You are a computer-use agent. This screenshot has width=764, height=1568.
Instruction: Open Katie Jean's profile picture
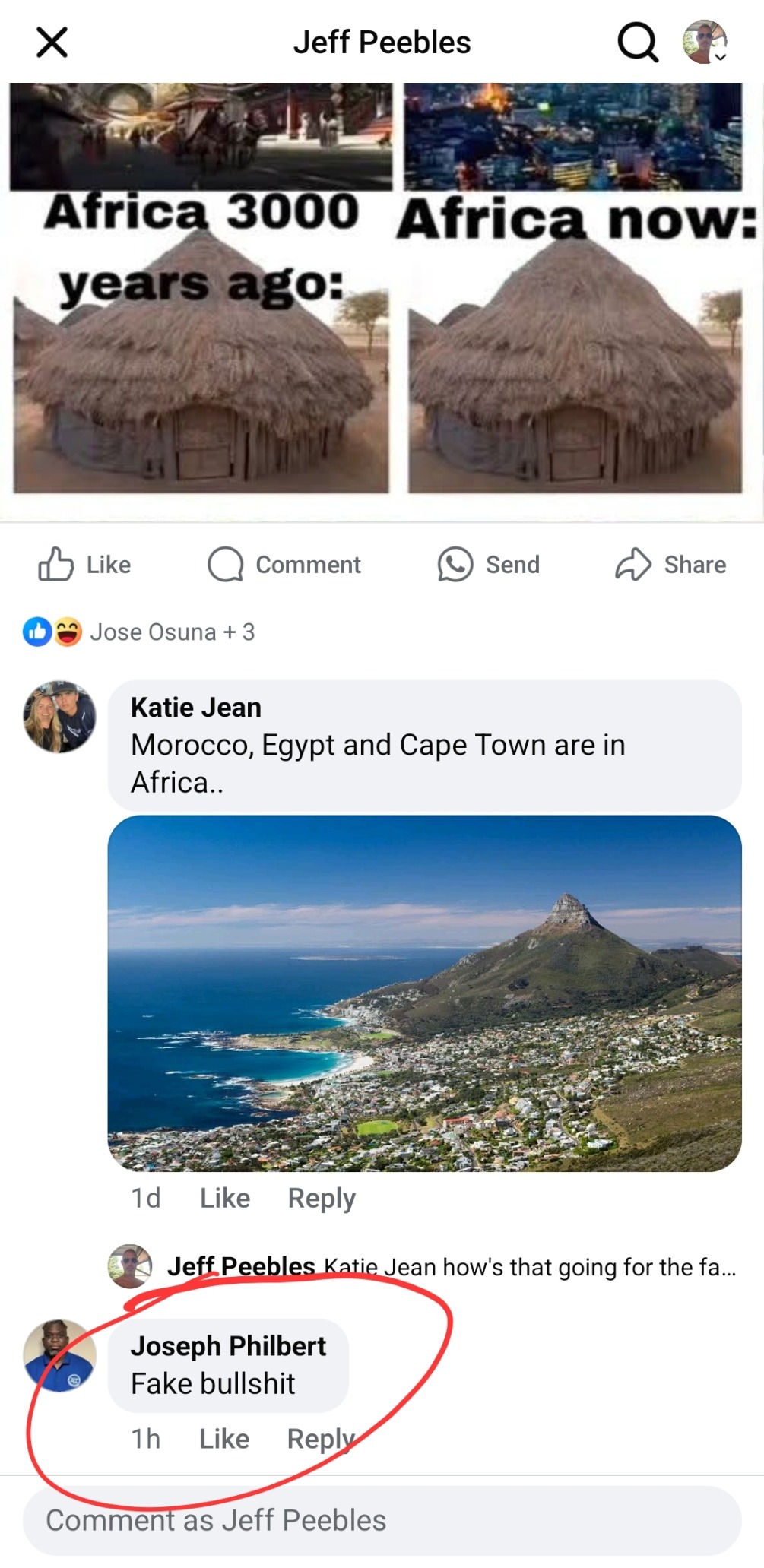[x=59, y=717]
